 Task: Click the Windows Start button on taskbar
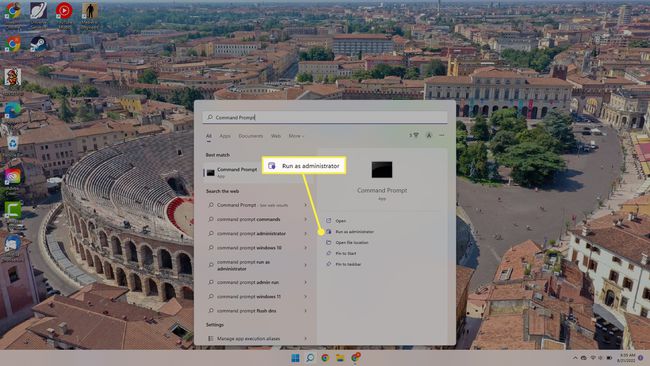coord(295,358)
